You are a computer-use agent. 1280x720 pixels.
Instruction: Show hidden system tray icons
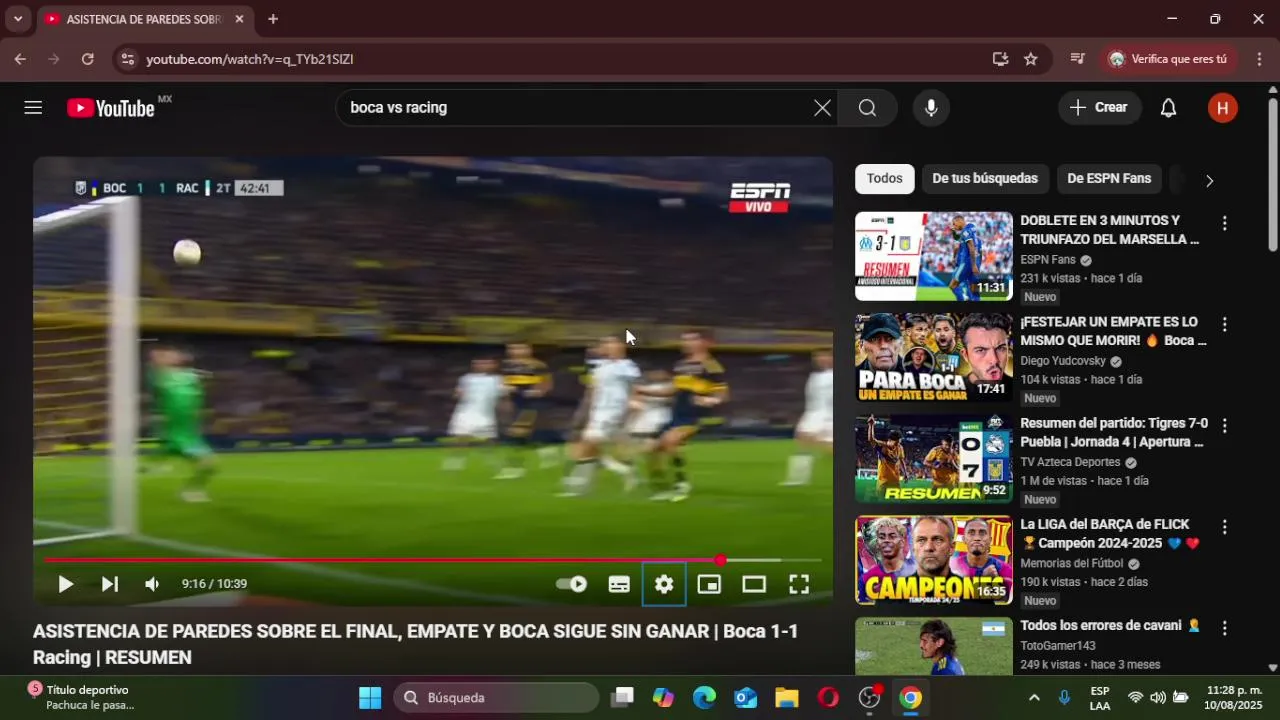coord(1034,698)
